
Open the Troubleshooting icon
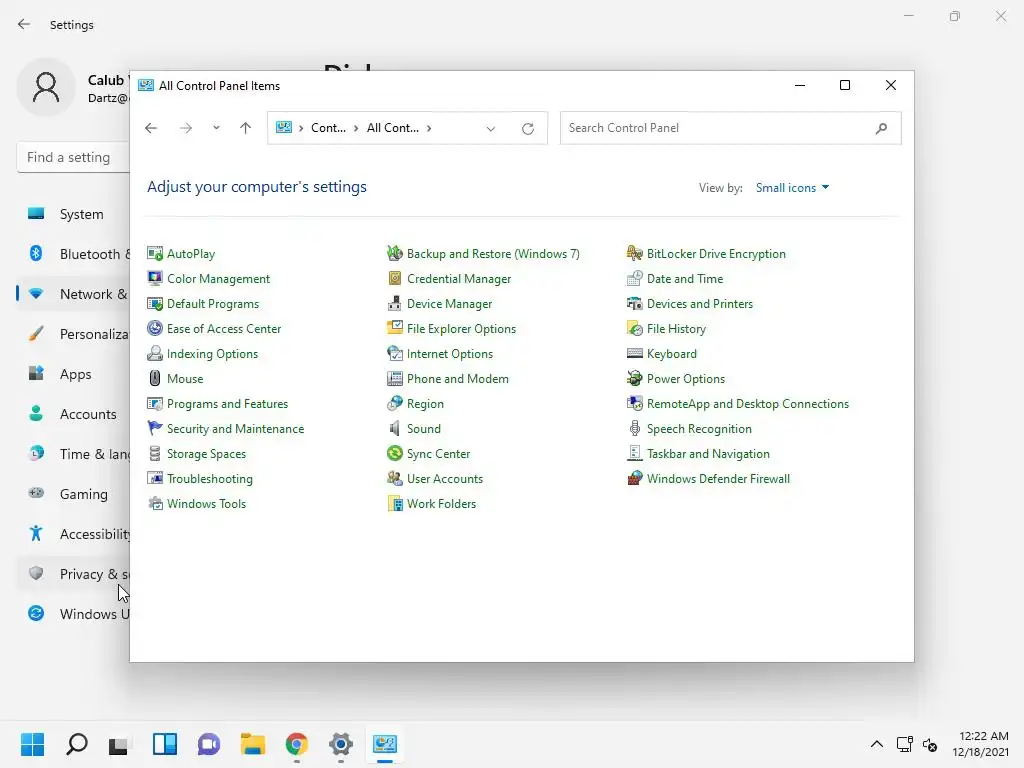point(155,478)
